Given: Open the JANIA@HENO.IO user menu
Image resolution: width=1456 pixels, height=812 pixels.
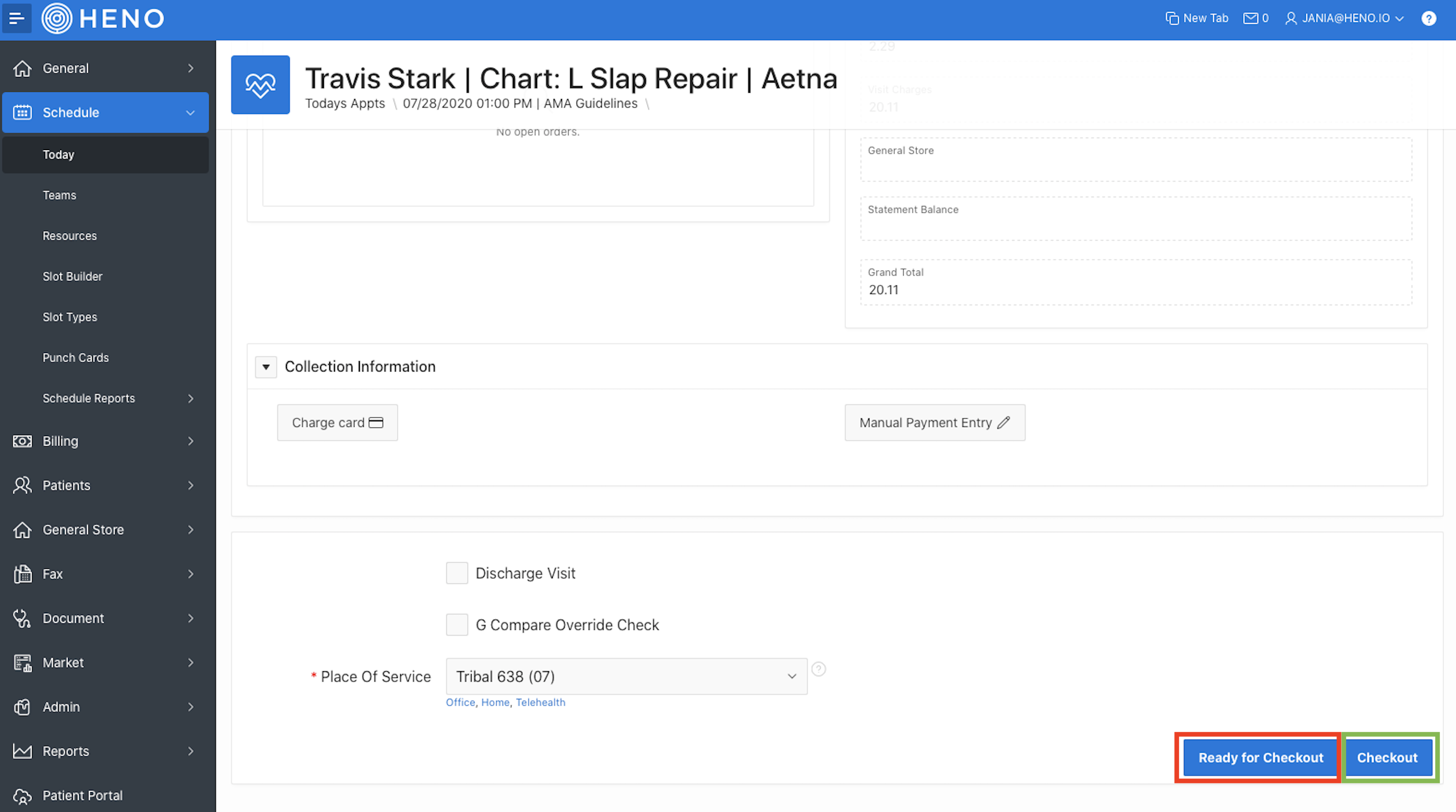Looking at the screenshot, I should 1345,18.
